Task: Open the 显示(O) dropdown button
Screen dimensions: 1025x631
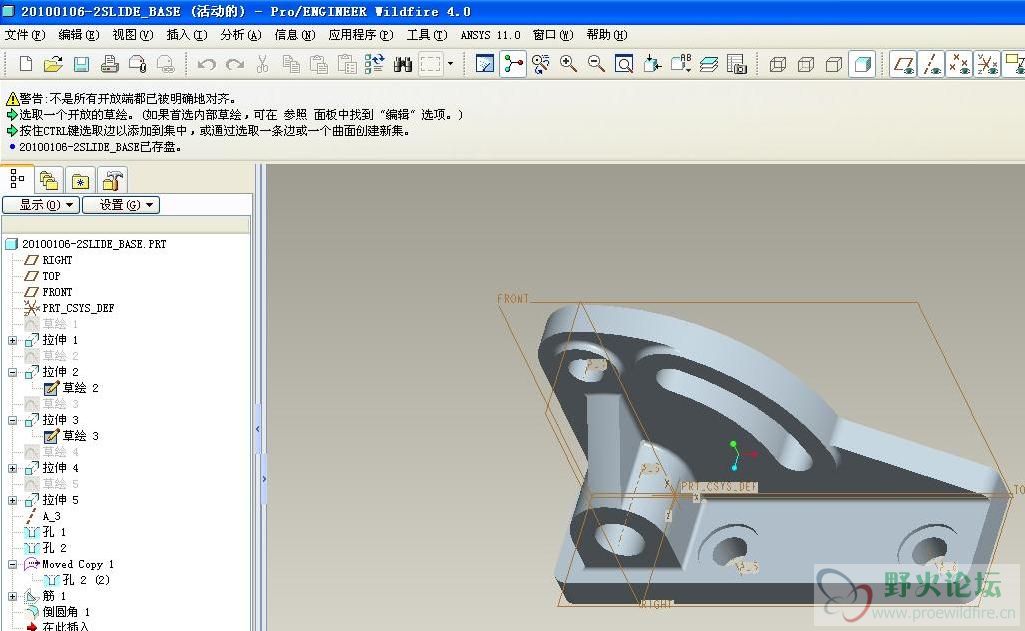Action: (x=41, y=205)
